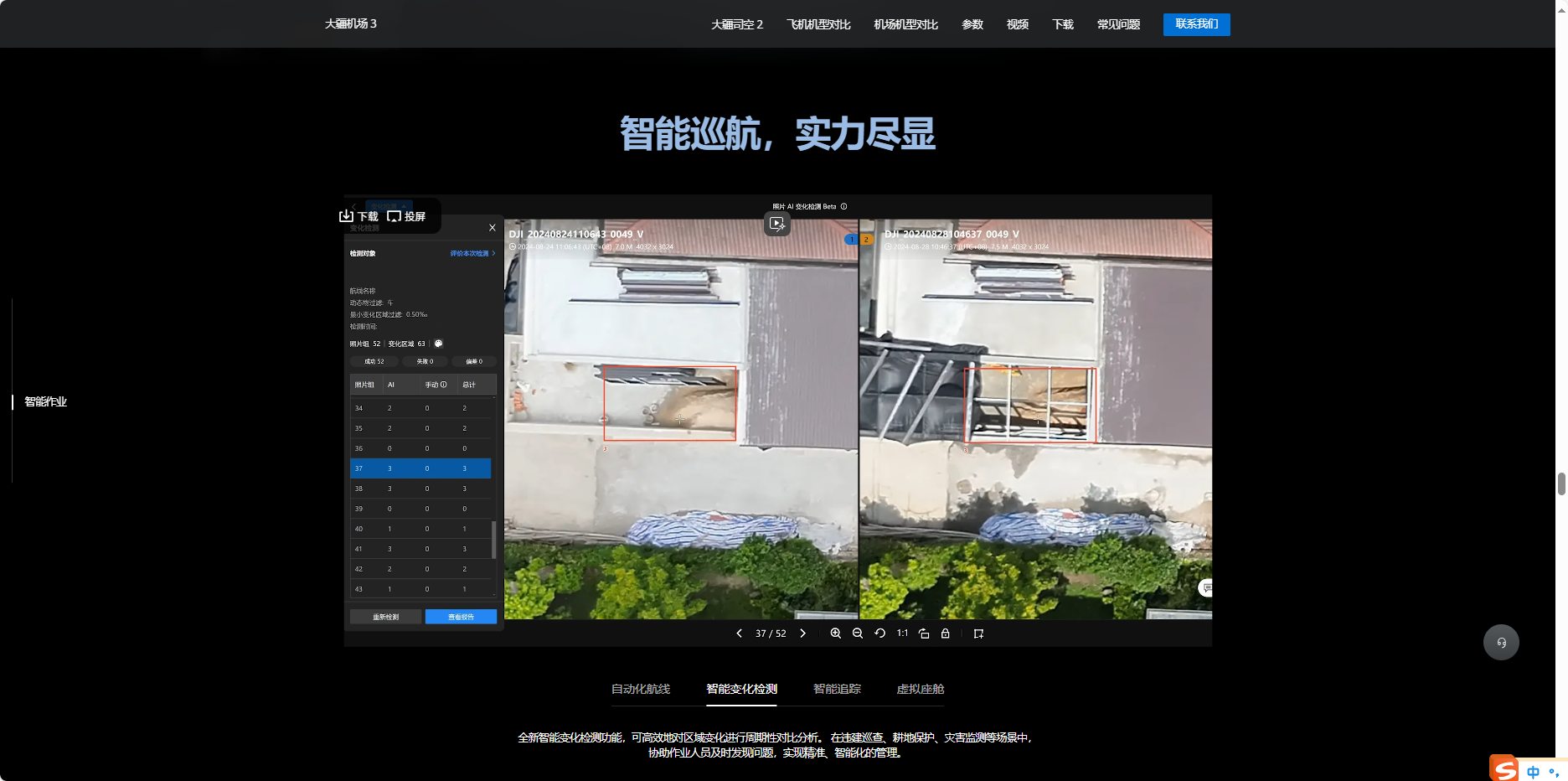Toggle the blue marker 1 badge
Image resolution: width=1568 pixels, height=781 pixels.
(x=852, y=240)
